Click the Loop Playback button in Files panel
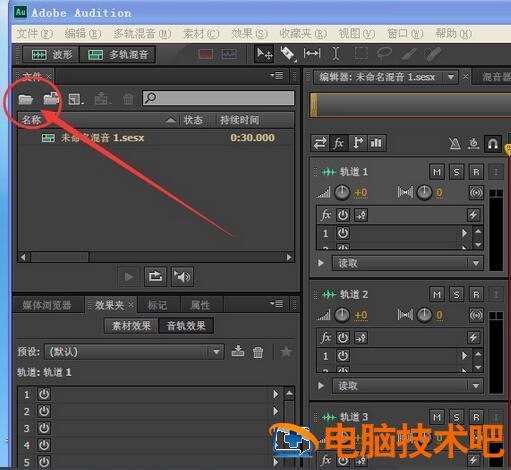The image size is (511, 470). 155,276
